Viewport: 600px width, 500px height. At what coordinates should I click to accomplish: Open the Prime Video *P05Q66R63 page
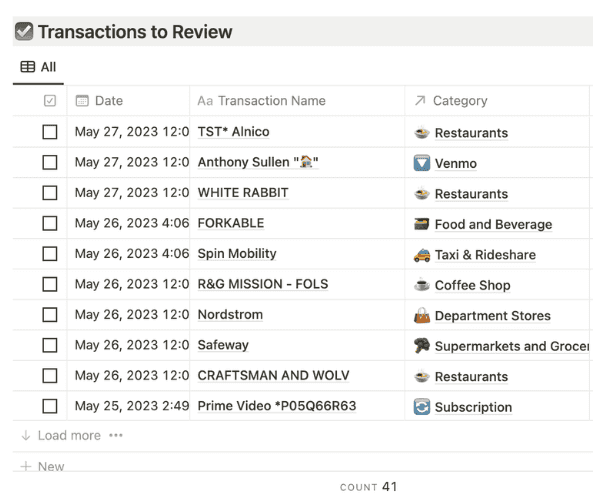(x=277, y=406)
